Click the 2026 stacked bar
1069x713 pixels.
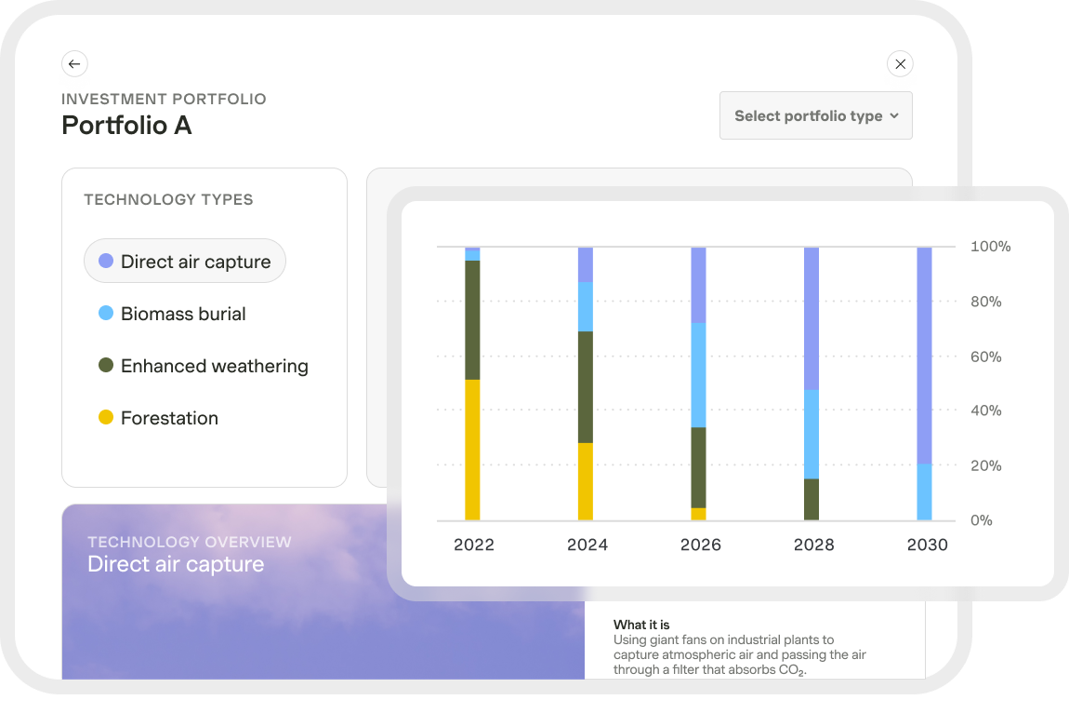[x=699, y=384]
